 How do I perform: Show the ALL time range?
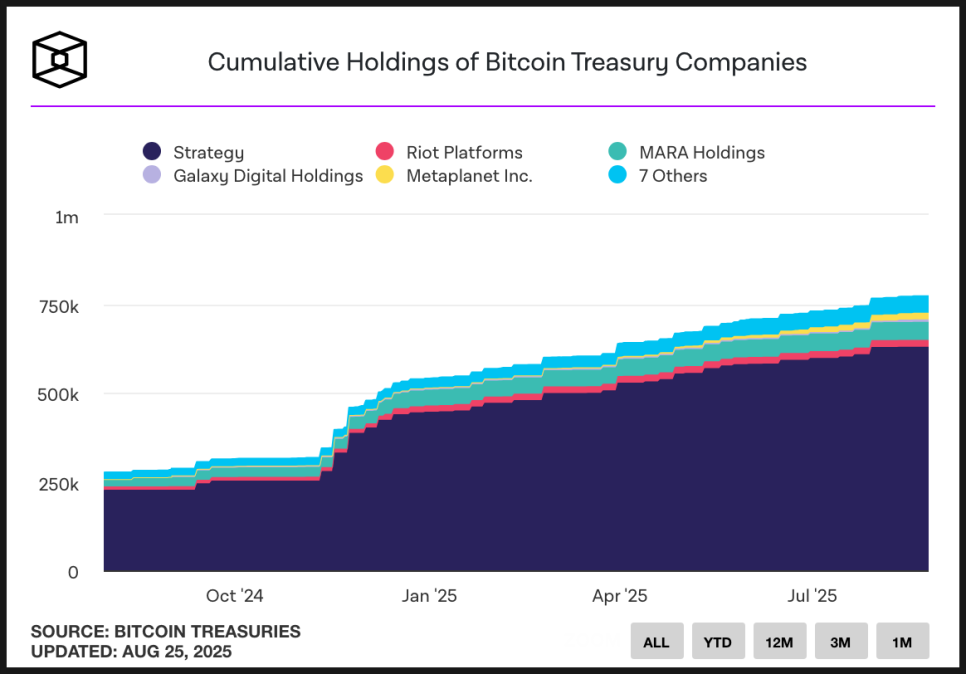pos(657,641)
